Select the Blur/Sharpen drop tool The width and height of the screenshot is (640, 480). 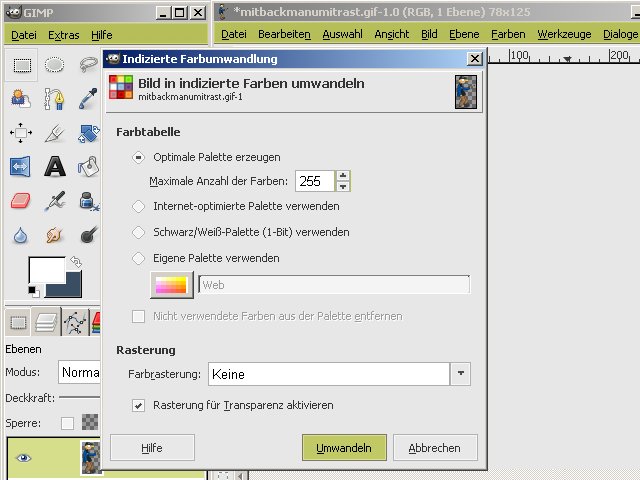pyautogui.click(x=20, y=235)
